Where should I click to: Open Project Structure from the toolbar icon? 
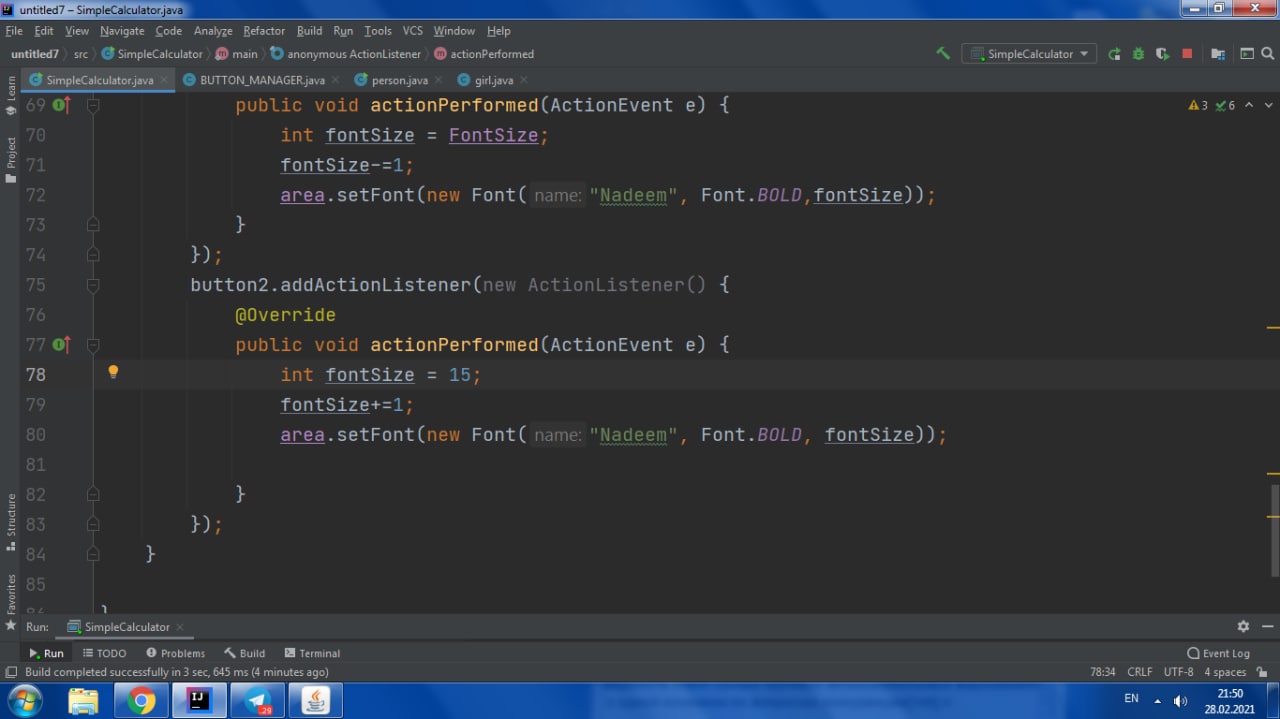[x=1218, y=54]
